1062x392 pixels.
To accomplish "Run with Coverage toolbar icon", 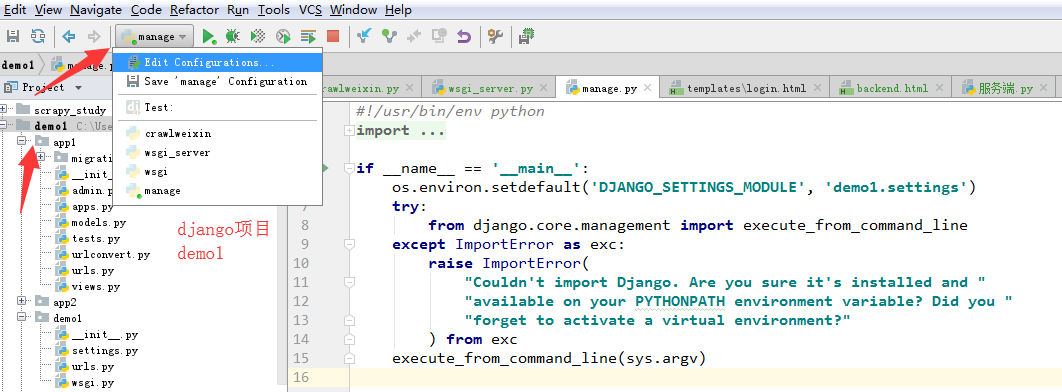I will (x=258, y=37).
